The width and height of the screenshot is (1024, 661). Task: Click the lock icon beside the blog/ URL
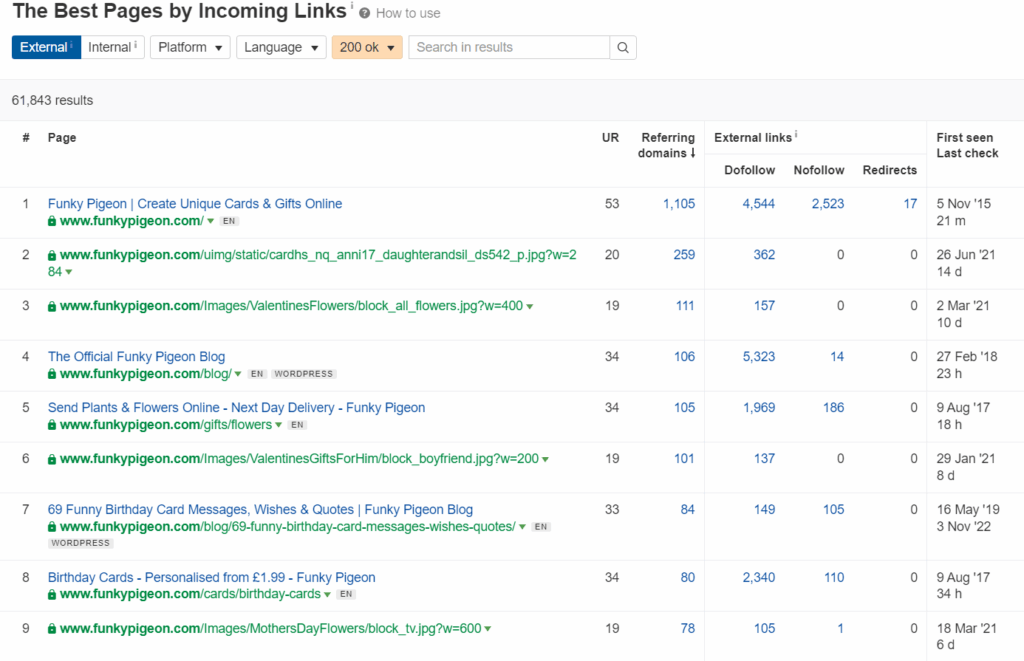[x=52, y=374]
